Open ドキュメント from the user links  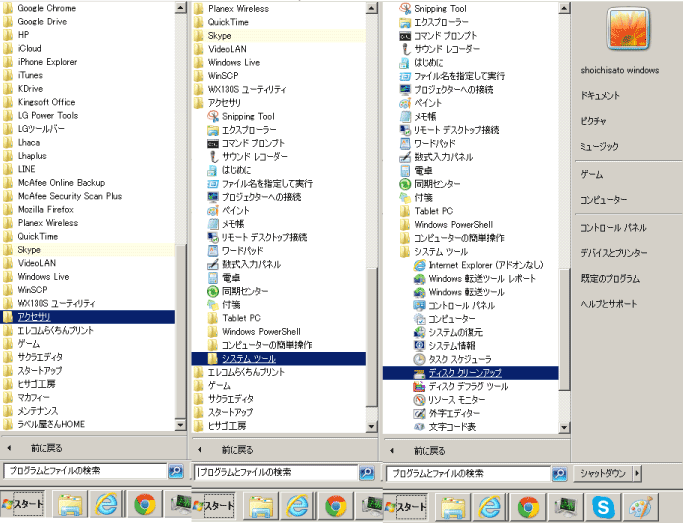pyautogui.click(x=599, y=95)
